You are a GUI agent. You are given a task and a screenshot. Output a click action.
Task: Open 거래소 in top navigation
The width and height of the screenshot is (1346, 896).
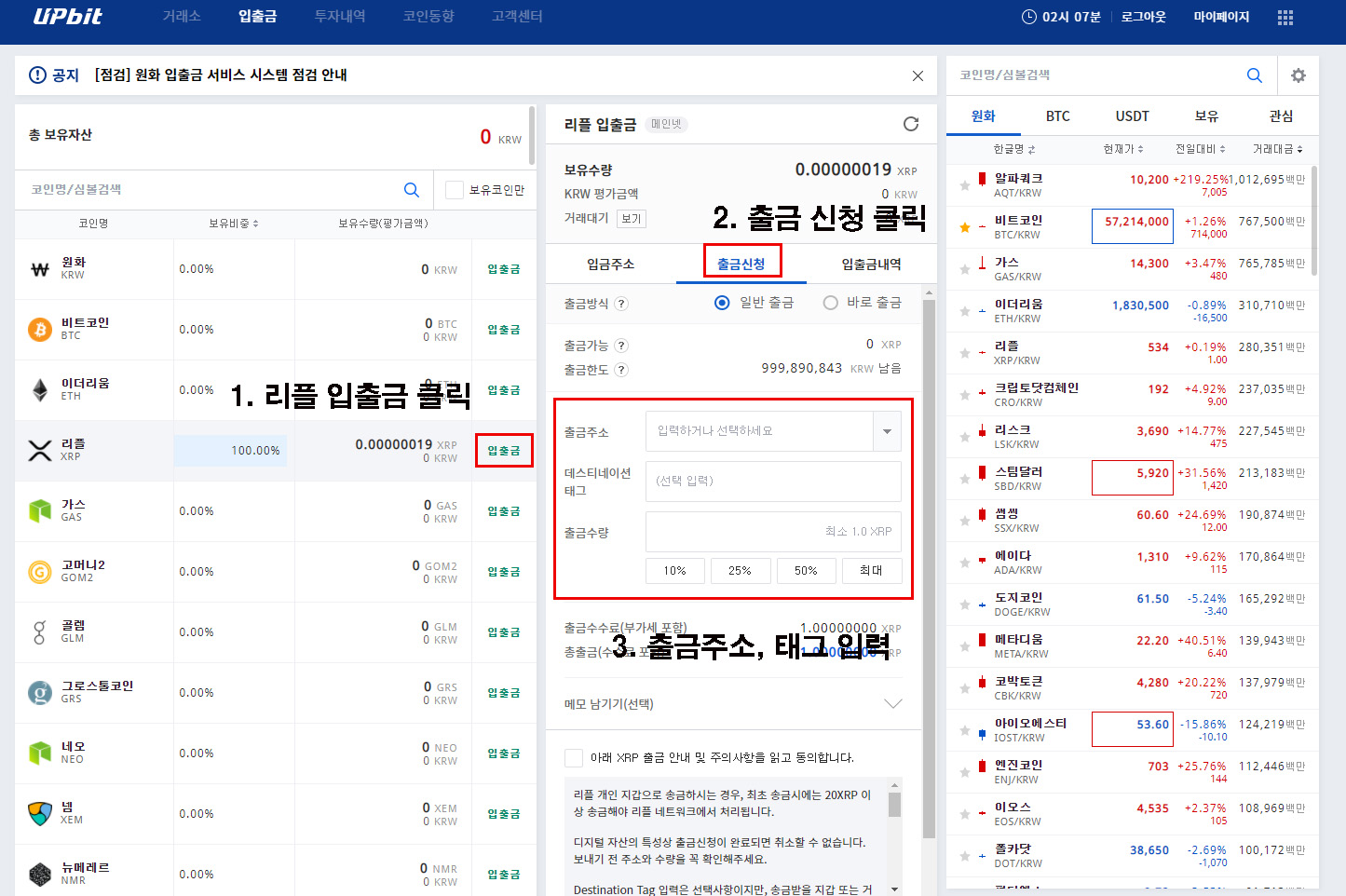(182, 17)
